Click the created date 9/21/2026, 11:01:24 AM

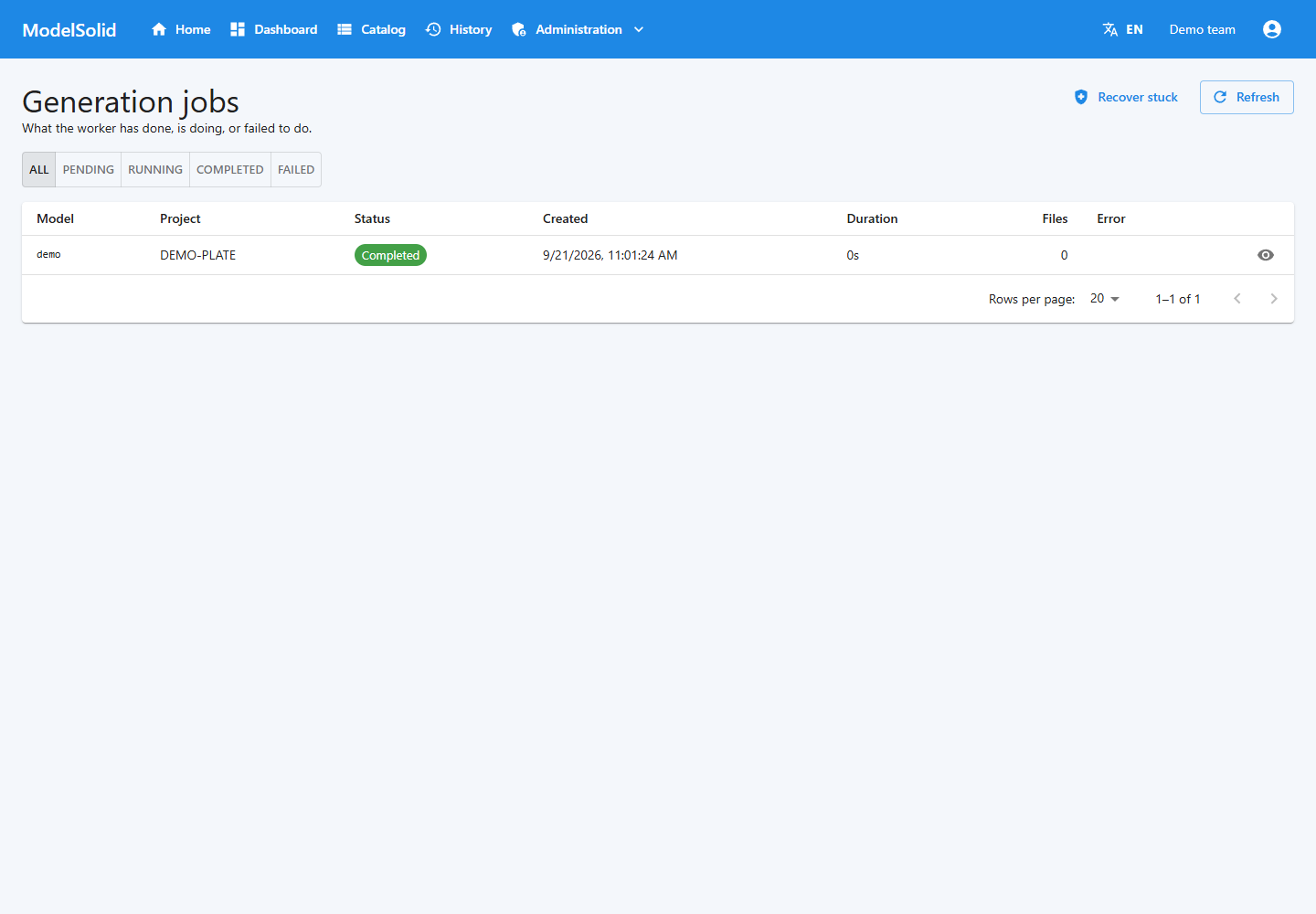610,255
